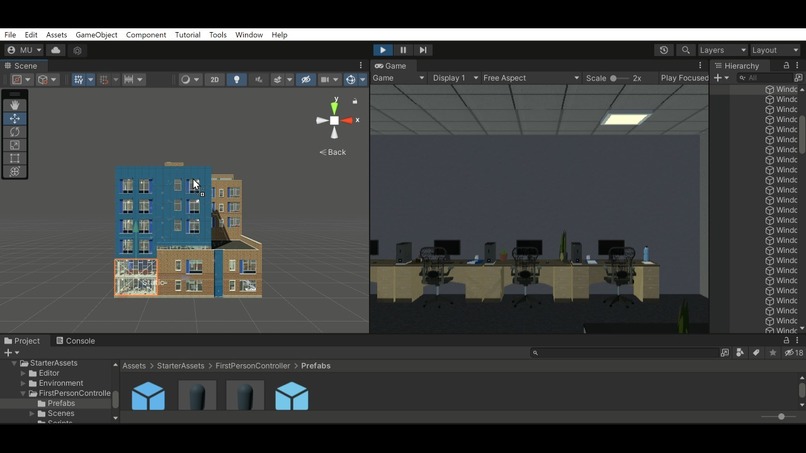Toggle the scene Gizmos button
This screenshot has width=806, height=453.
coord(351,80)
